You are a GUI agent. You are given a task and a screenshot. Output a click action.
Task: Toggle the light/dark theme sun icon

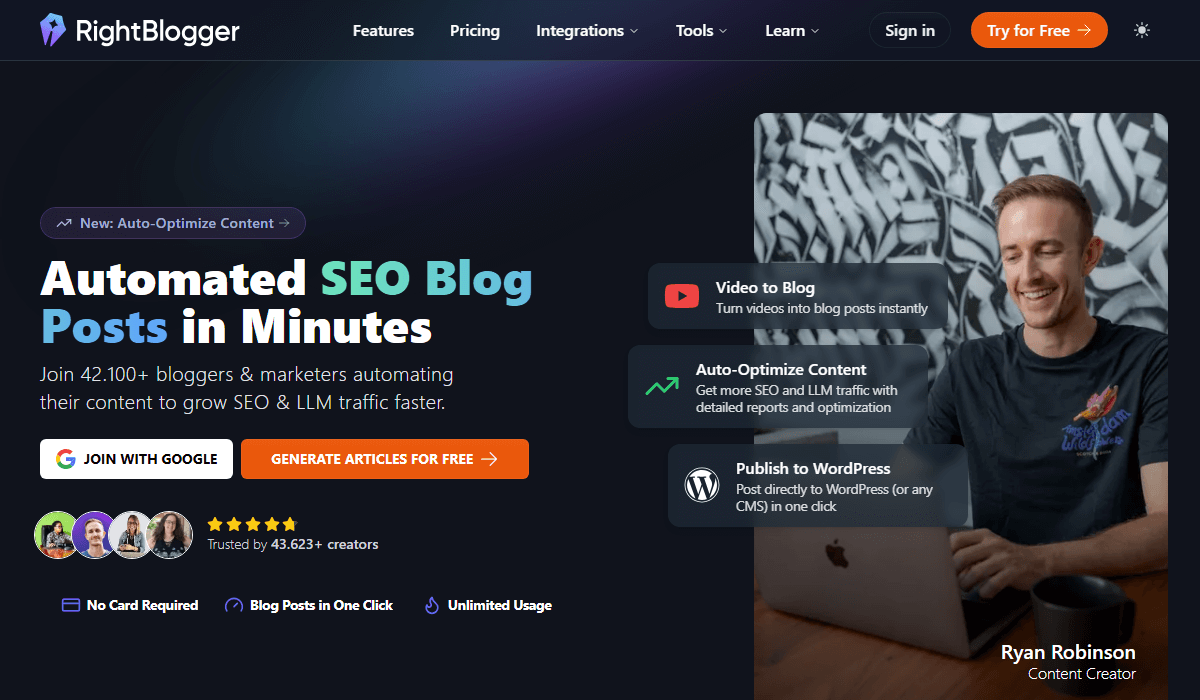point(1142,31)
